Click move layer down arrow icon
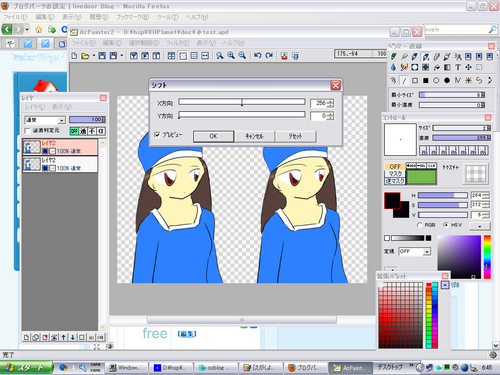The width and height of the screenshot is (500, 375). pos(73,337)
